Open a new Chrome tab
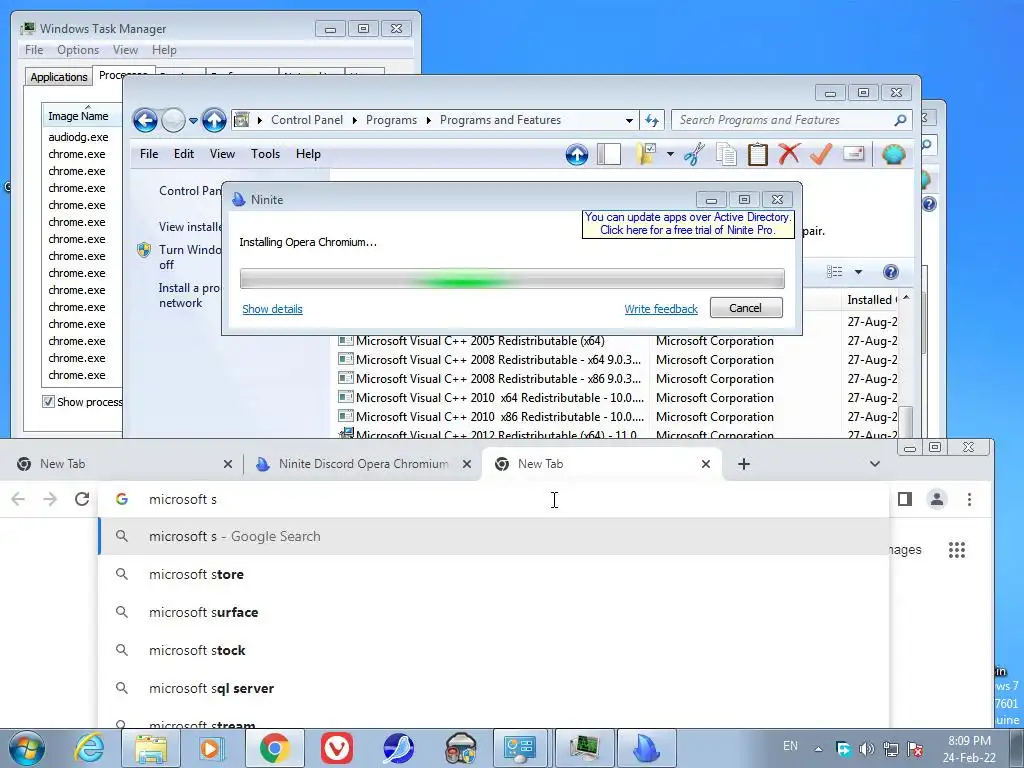The height and width of the screenshot is (768, 1024). point(744,464)
